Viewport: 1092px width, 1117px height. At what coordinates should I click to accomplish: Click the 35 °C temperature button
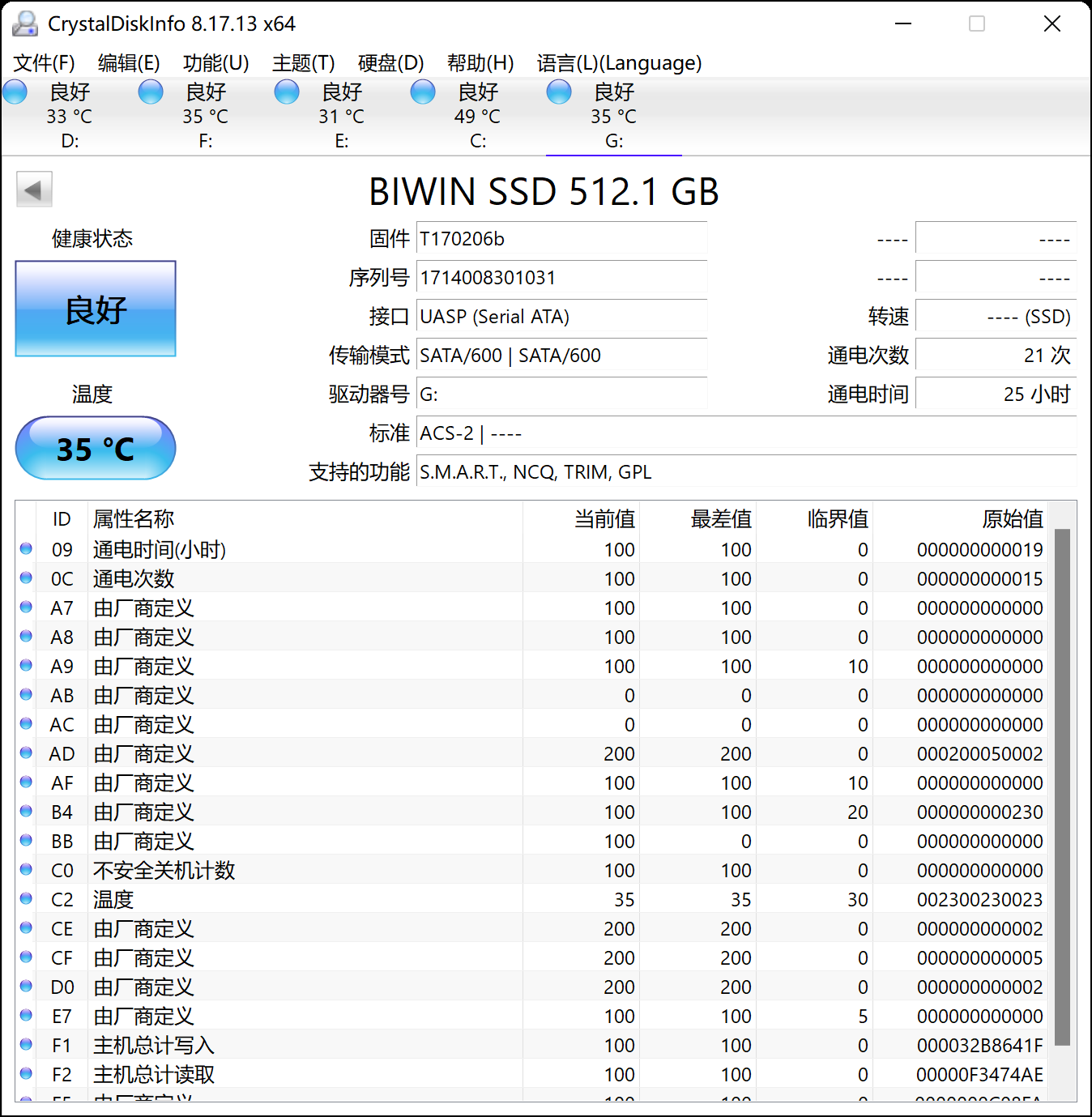point(96,448)
